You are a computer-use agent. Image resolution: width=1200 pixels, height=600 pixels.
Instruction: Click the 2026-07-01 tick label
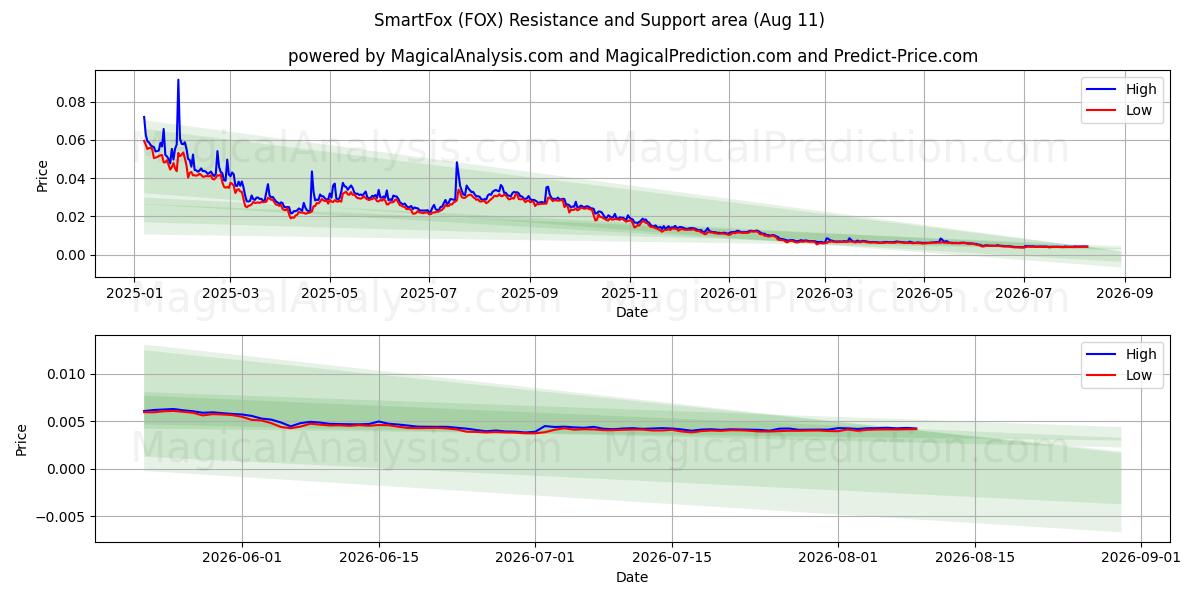click(x=535, y=559)
